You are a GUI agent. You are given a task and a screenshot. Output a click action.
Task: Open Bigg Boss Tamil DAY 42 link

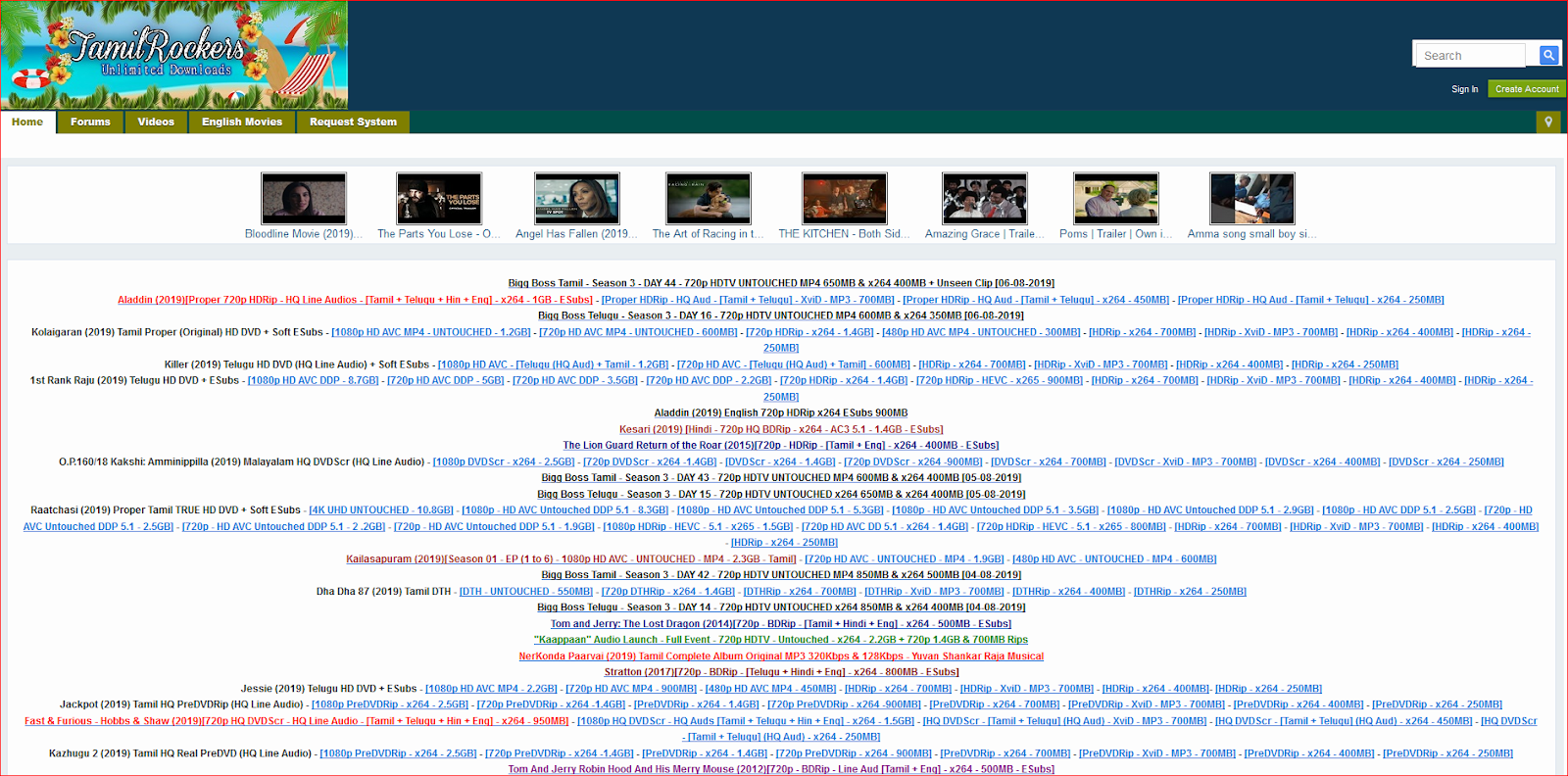click(x=781, y=575)
